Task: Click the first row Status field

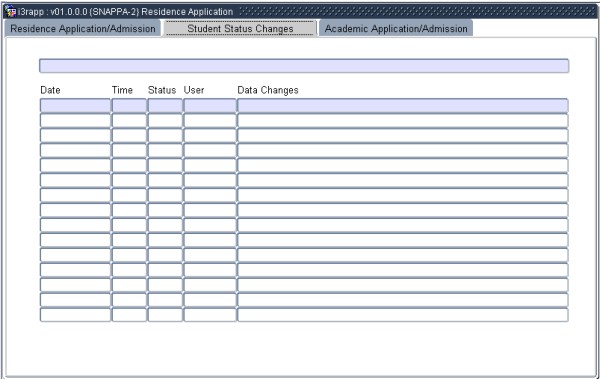Action: pos(165,106)
